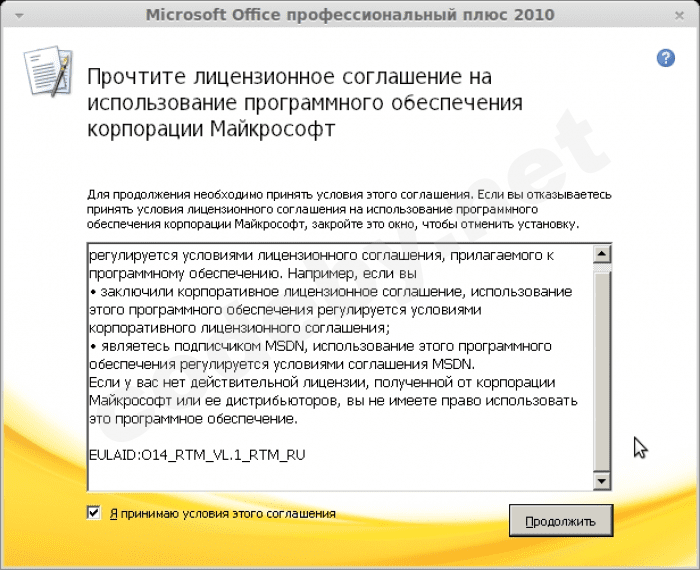The image size is (700, 570).
Task: Click 'обеспечения регулируется условиями соглашения MSDN.' line
Action: [282, 365]
